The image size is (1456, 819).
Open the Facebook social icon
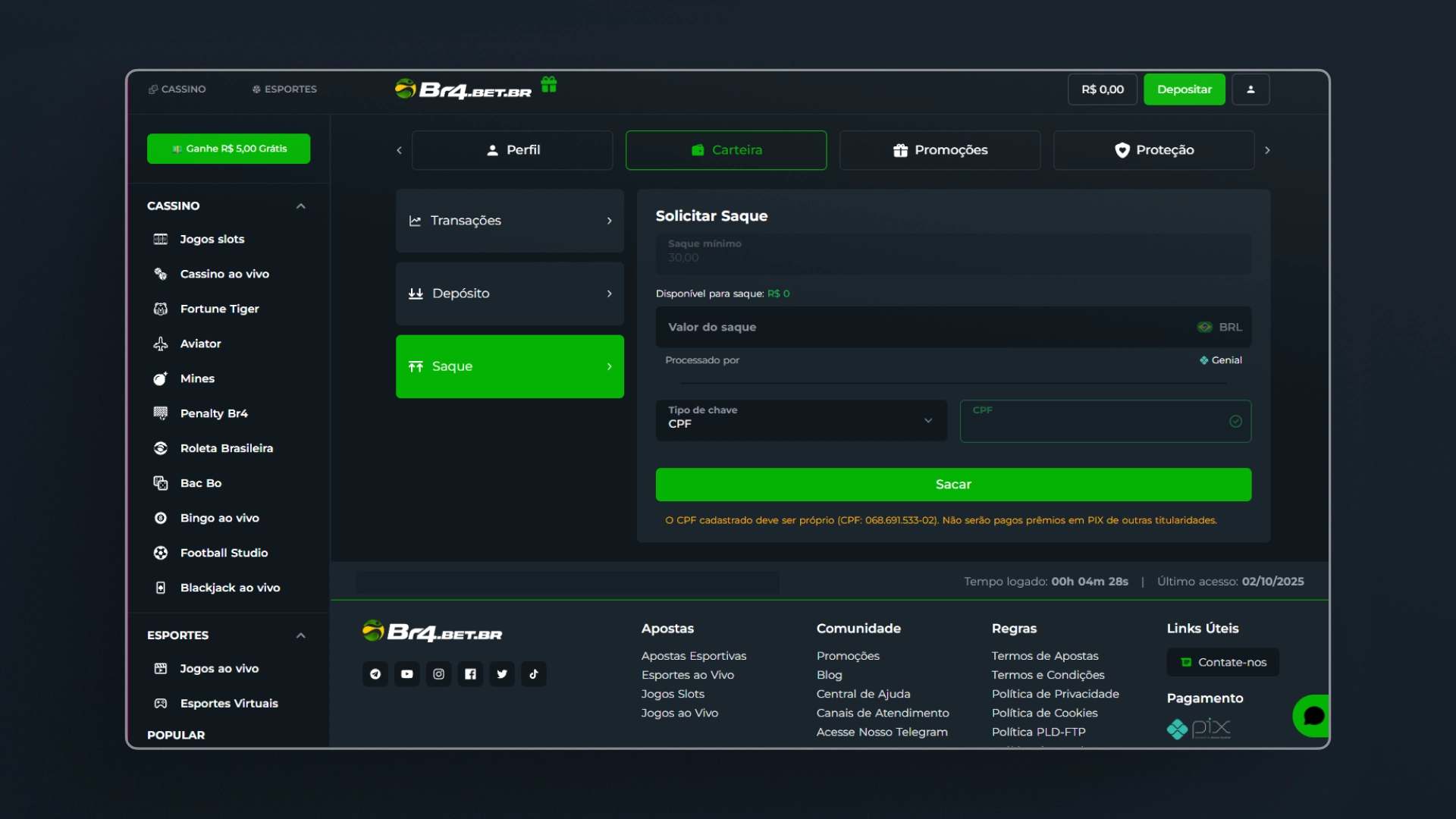[x=470, y=674]
